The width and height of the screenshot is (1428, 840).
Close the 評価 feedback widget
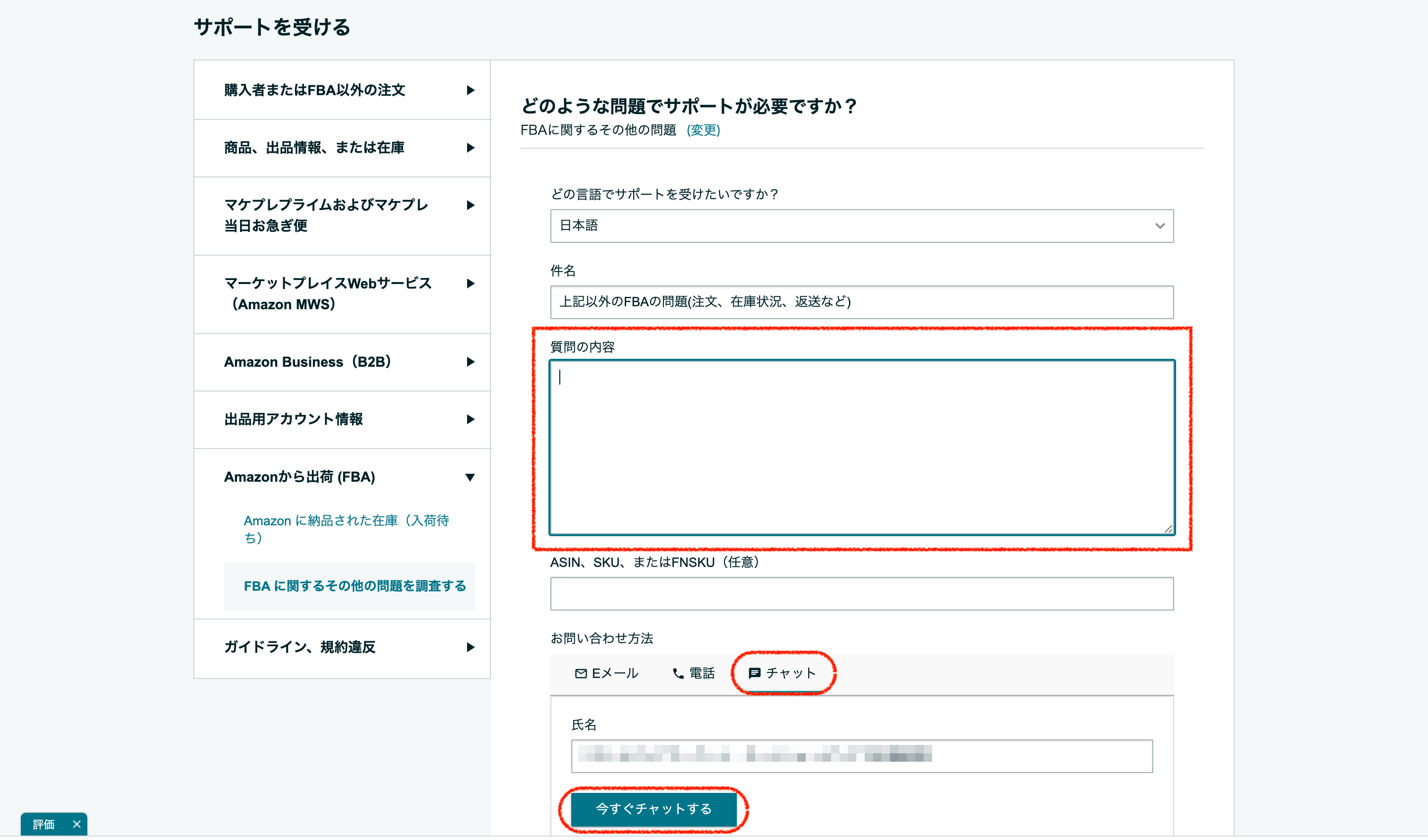[77, 825]
